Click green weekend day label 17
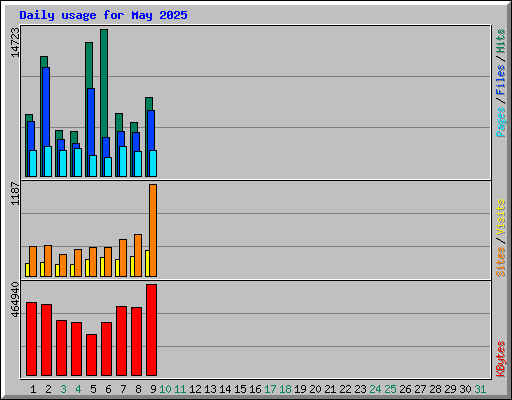The height and width of the screenshot is (400, 512). [x=270, y=389]
